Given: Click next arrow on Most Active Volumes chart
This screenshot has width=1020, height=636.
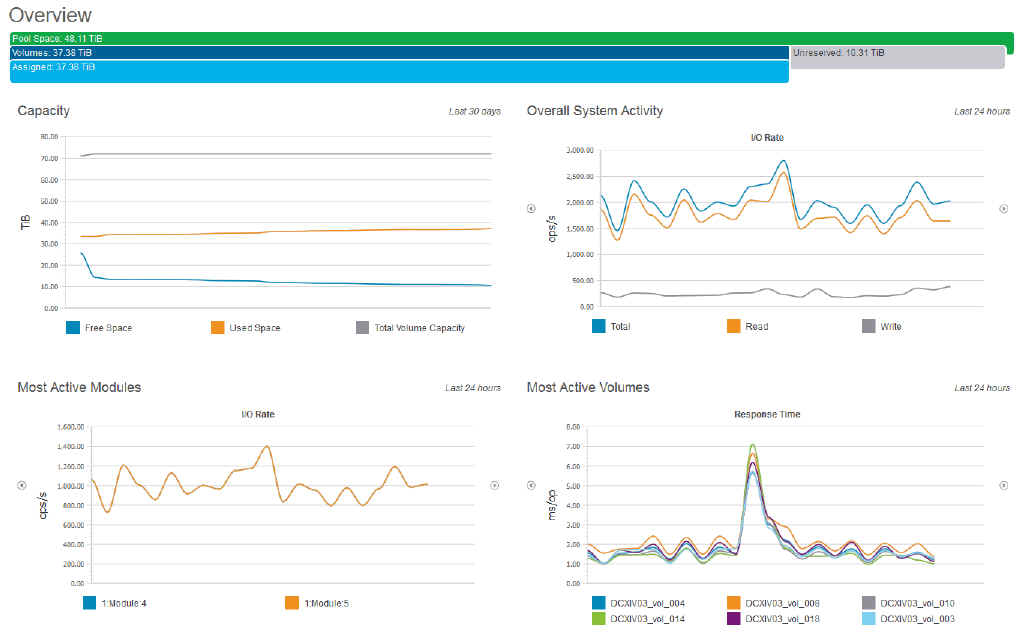Looking at the screenshot, I should 1003,485.
